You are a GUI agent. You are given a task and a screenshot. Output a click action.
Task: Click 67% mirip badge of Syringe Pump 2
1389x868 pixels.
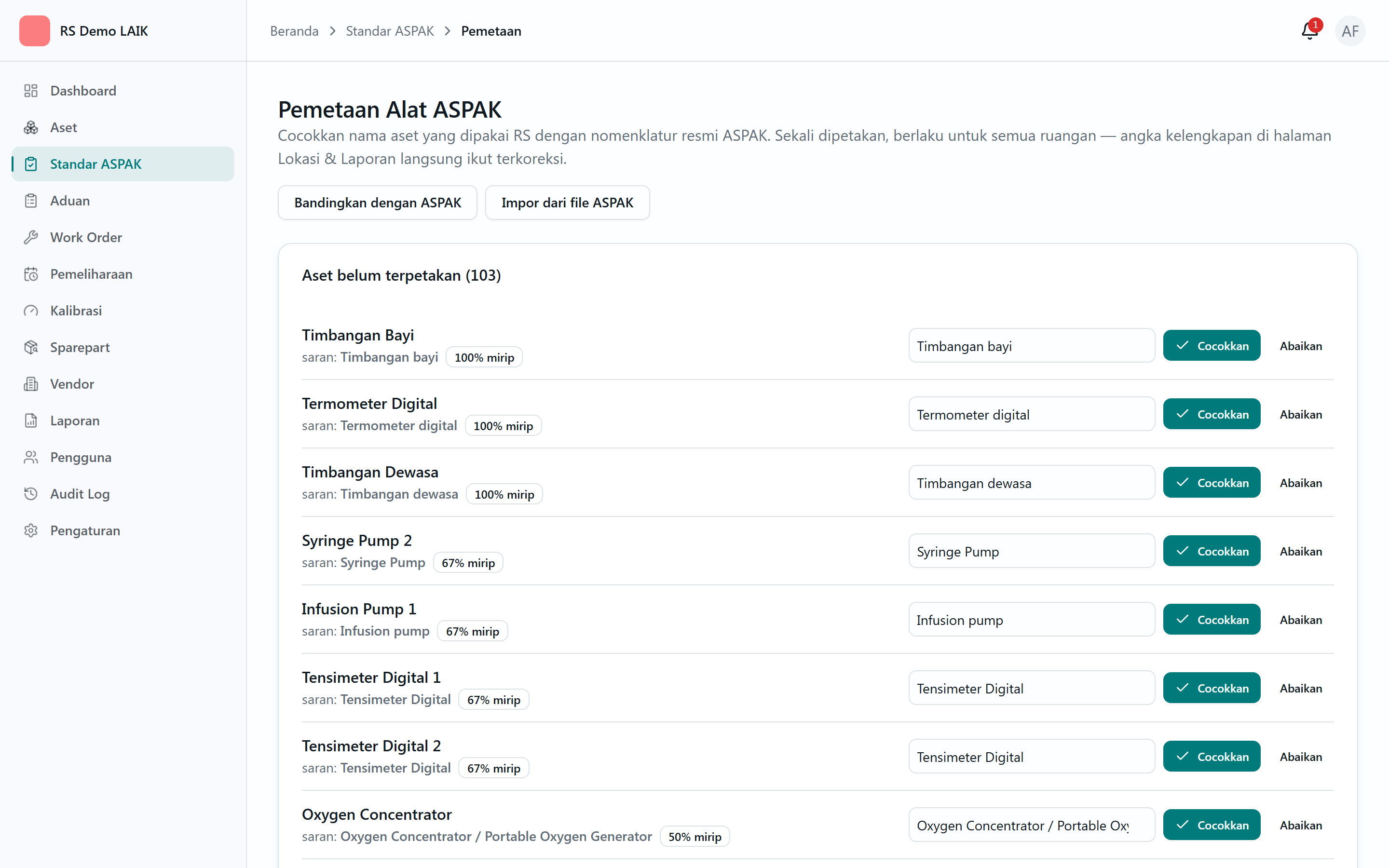468,563
